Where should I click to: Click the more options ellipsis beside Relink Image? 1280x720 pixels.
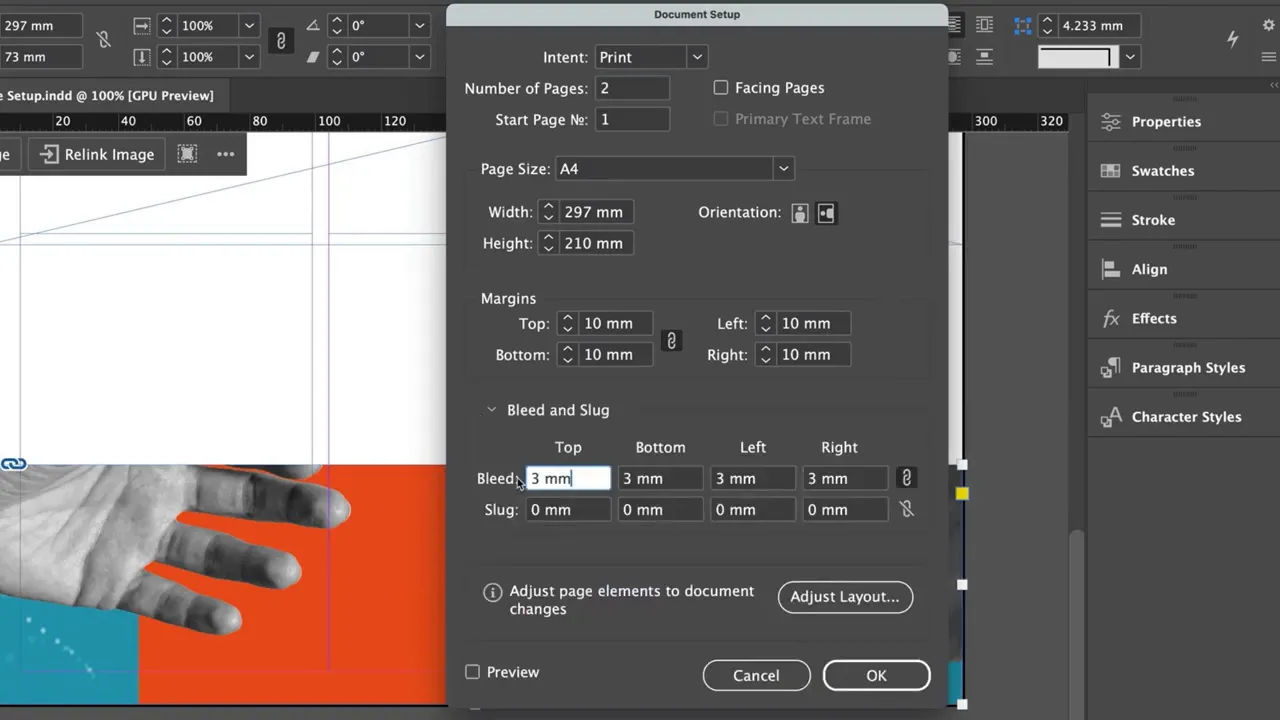(x=225, y=153)
